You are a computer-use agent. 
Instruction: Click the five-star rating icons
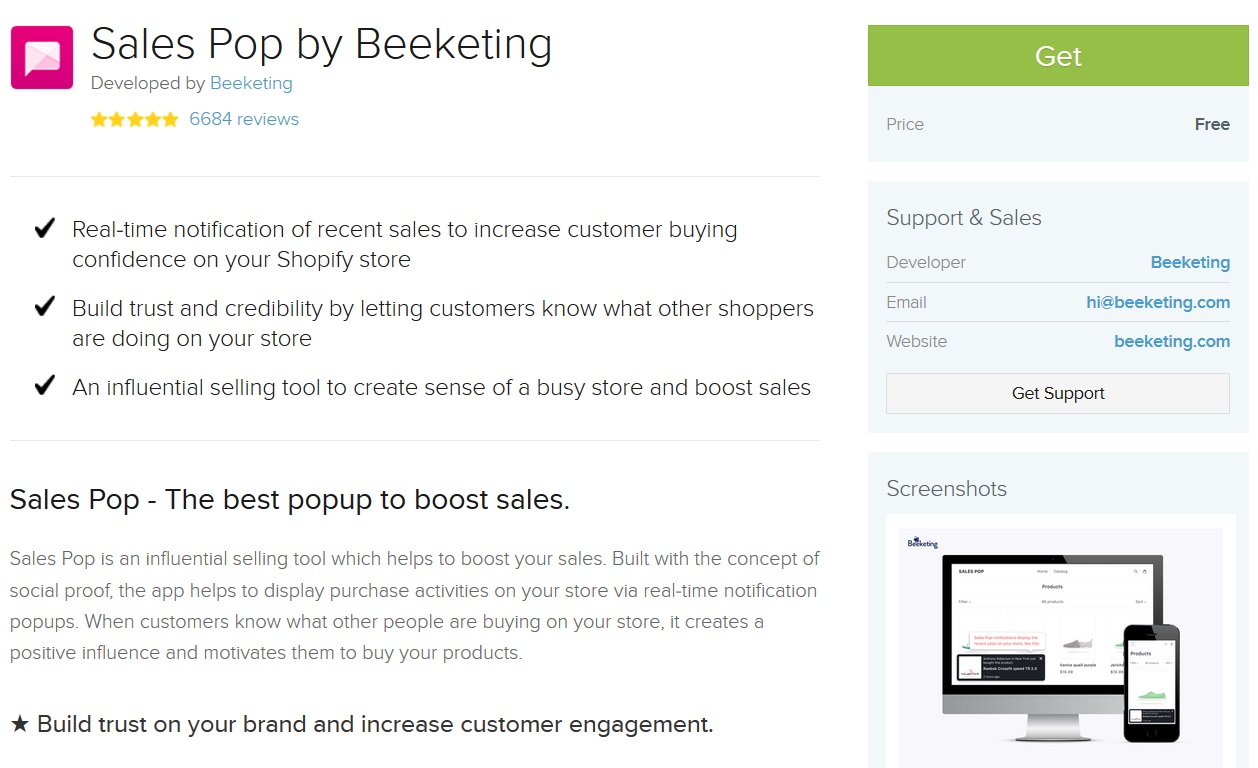134,119
